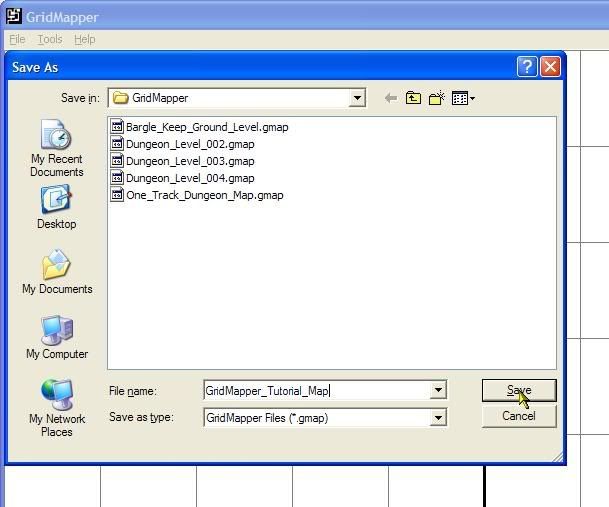Click the GridMapper application icon in title bar
Viewport: 609px width, 507px height.
point(14,16)
